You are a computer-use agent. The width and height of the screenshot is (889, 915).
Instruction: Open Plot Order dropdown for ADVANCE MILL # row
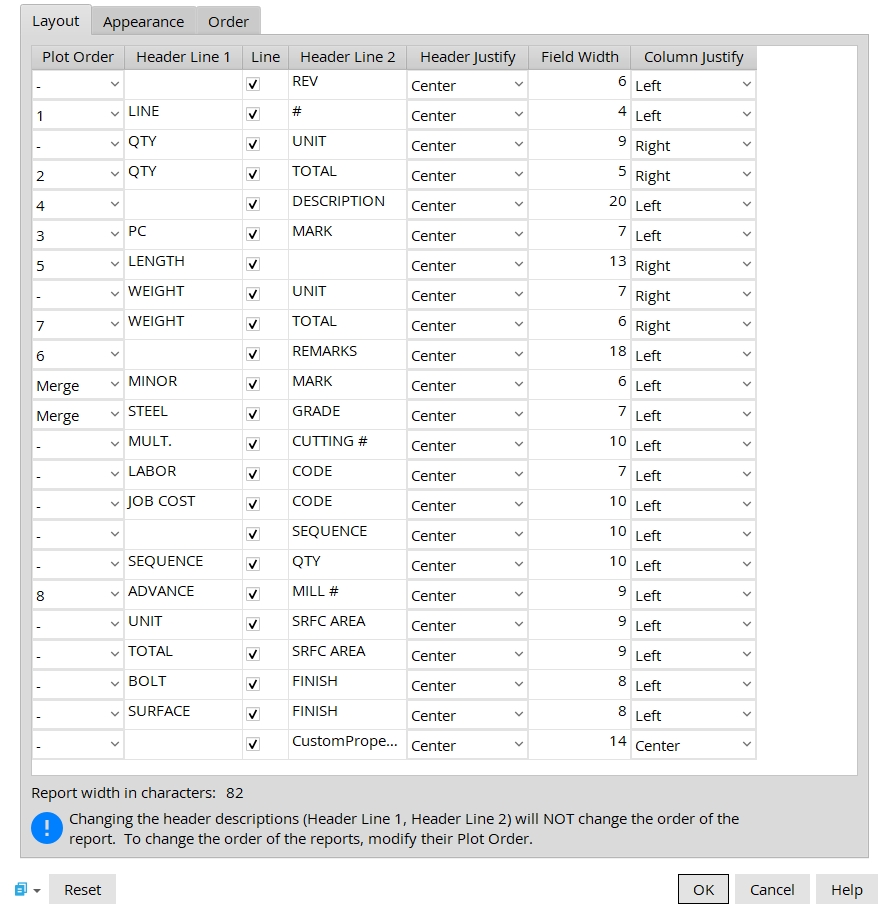78,595
